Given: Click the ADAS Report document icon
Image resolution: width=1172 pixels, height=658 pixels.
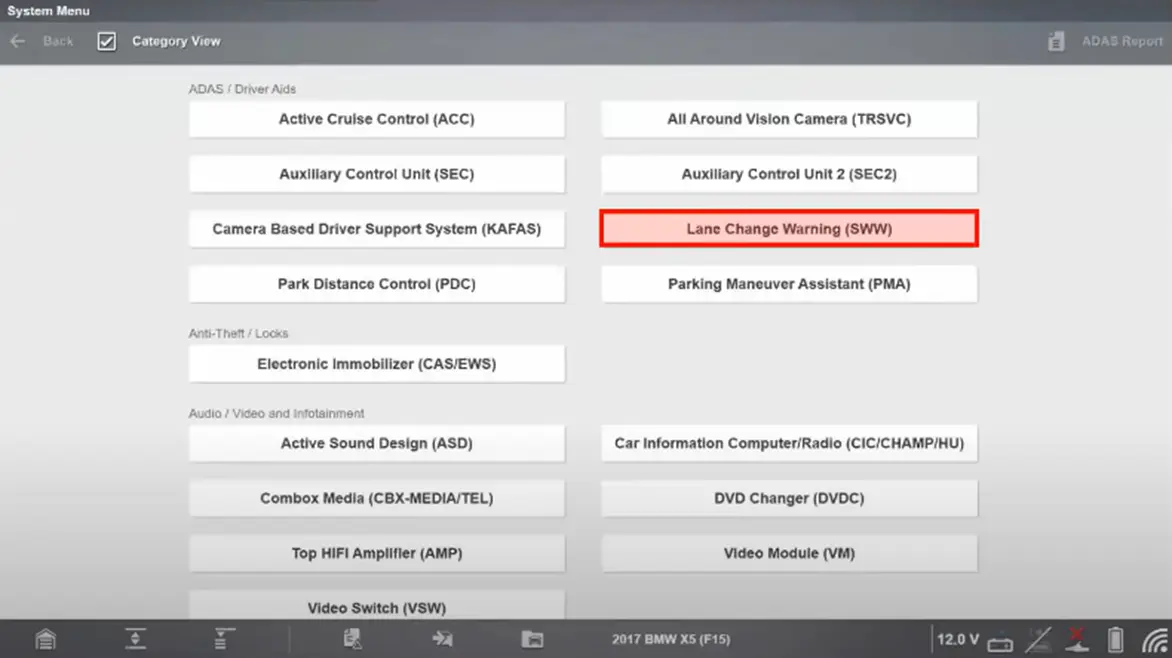Looking at the screenshot, I should click(1056, 41).
